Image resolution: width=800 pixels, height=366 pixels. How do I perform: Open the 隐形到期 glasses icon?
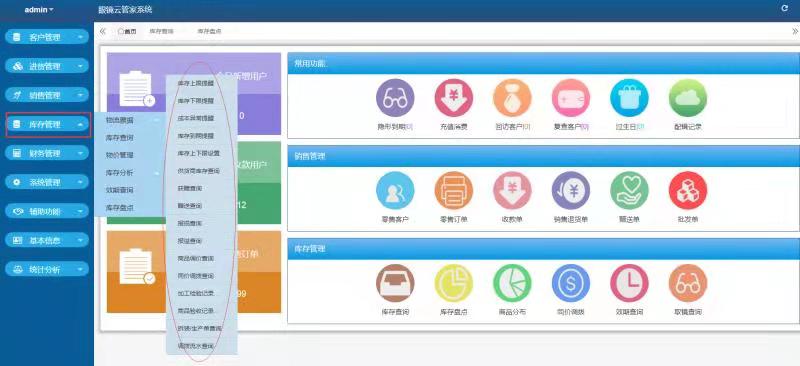[x=395, y=97]
